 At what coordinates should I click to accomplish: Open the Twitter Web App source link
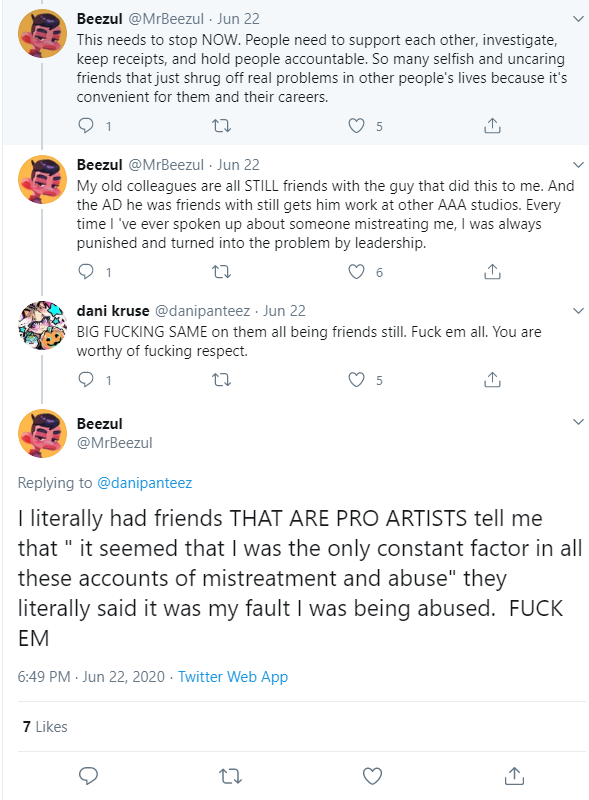[233, 677]
